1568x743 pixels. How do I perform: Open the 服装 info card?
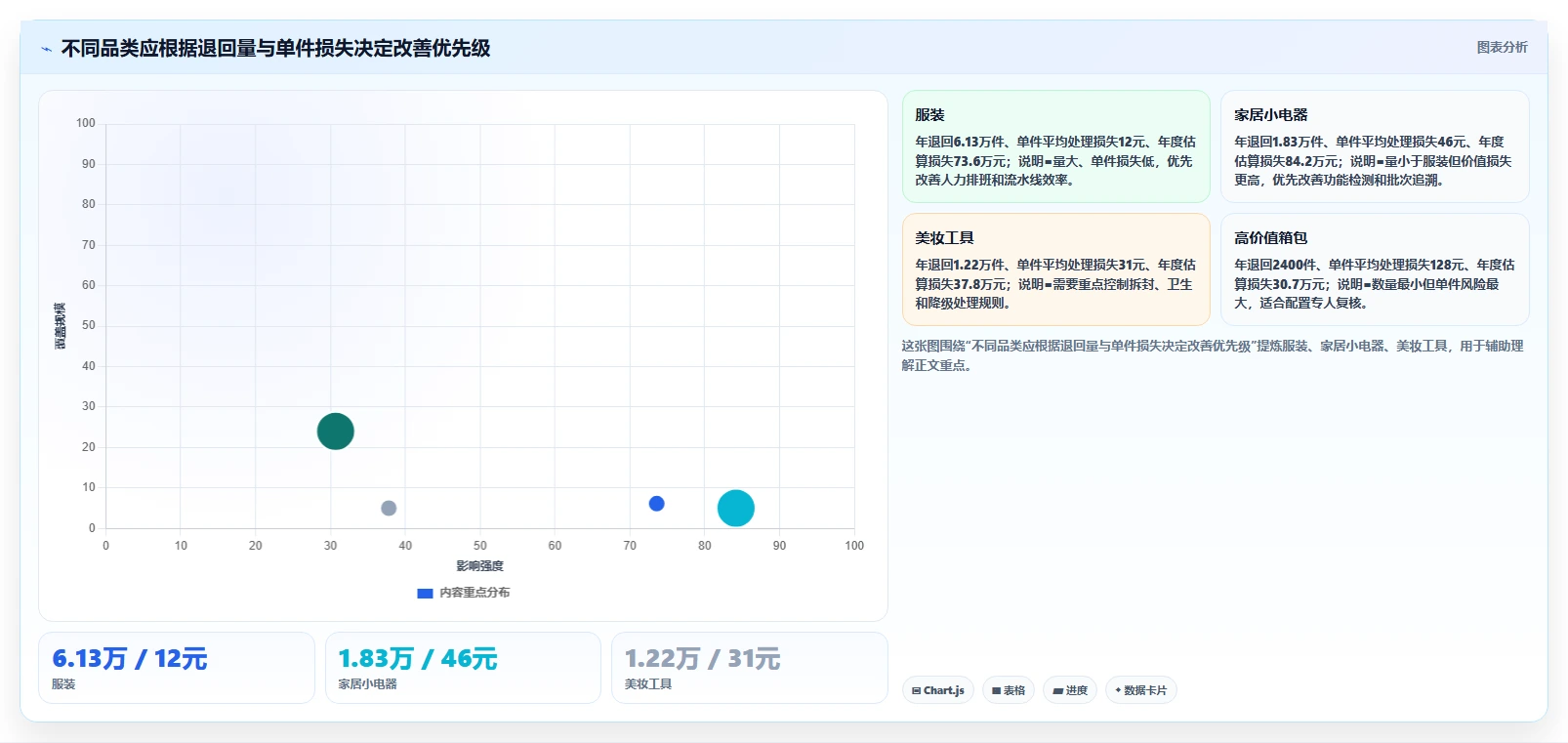pyautogui.click(x=1055, y=146)
